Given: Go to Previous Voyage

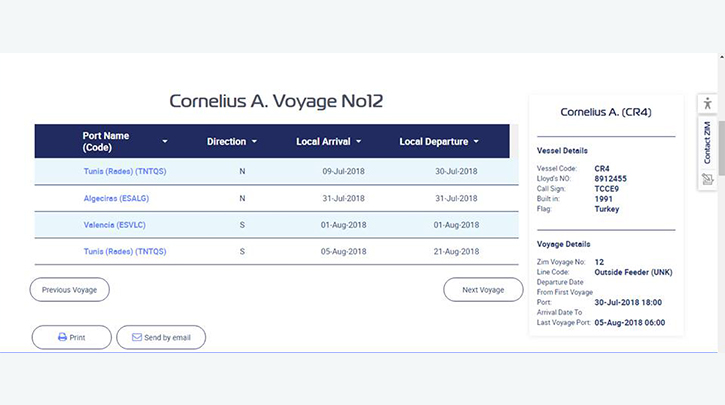Looking at the screenshot, I should pos(70,289).
